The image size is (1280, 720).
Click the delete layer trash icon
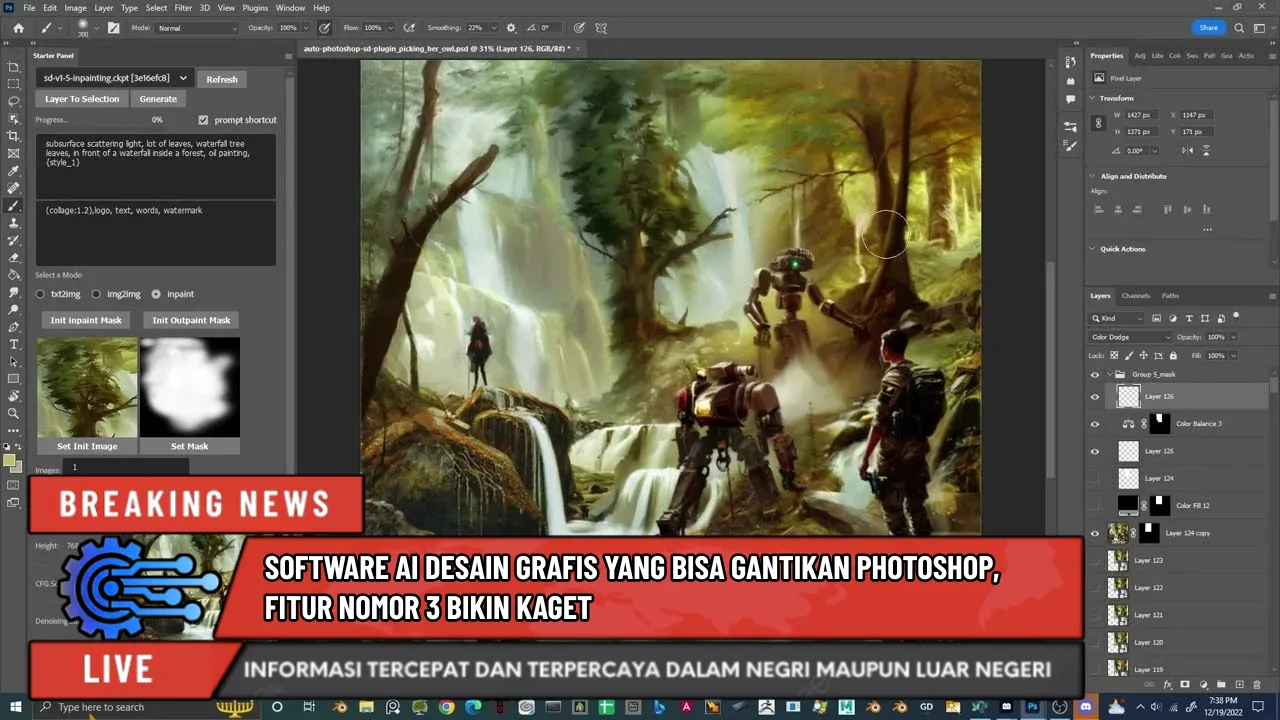(x=1256, y=685)
